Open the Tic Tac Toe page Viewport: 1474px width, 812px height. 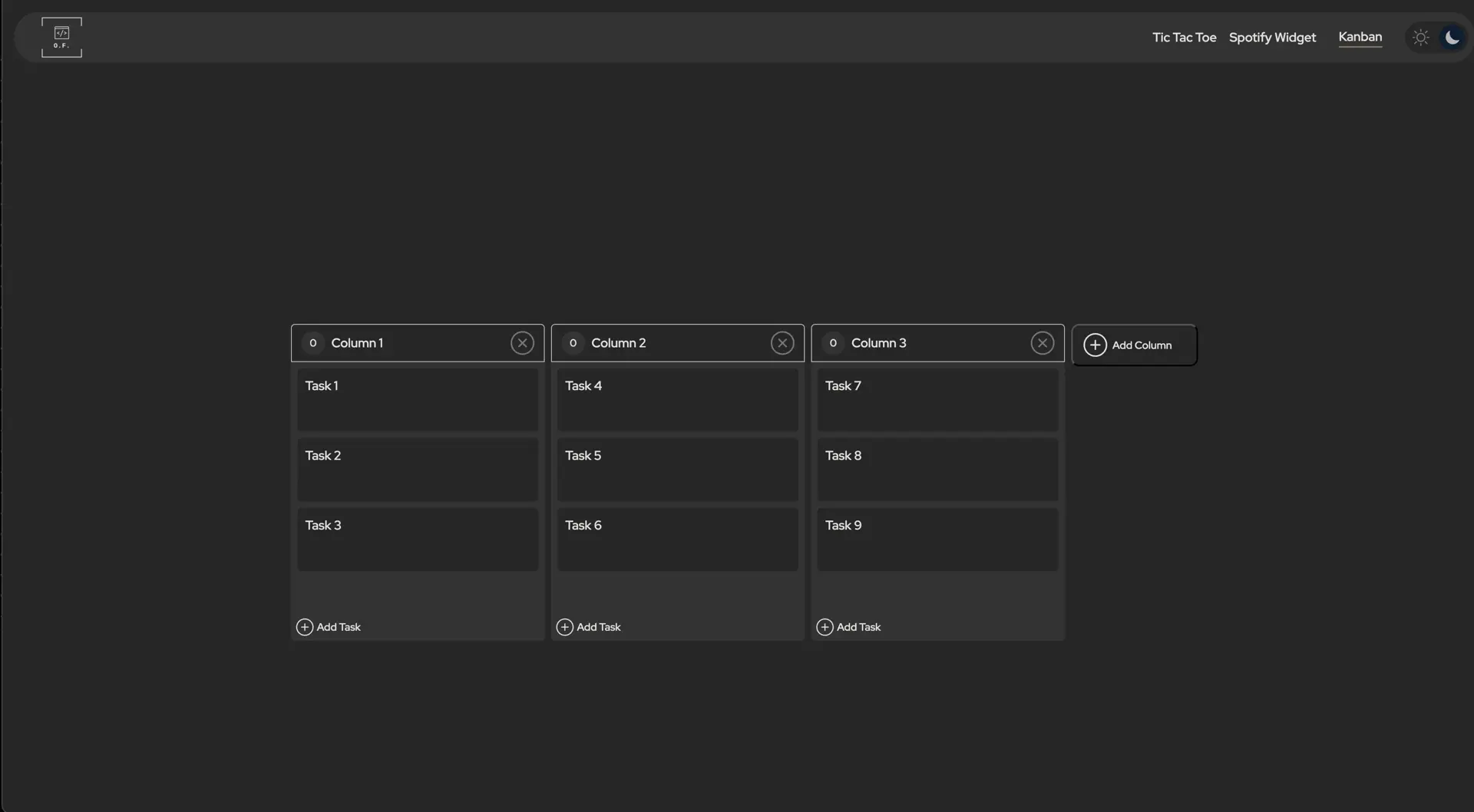(1185, 37)
